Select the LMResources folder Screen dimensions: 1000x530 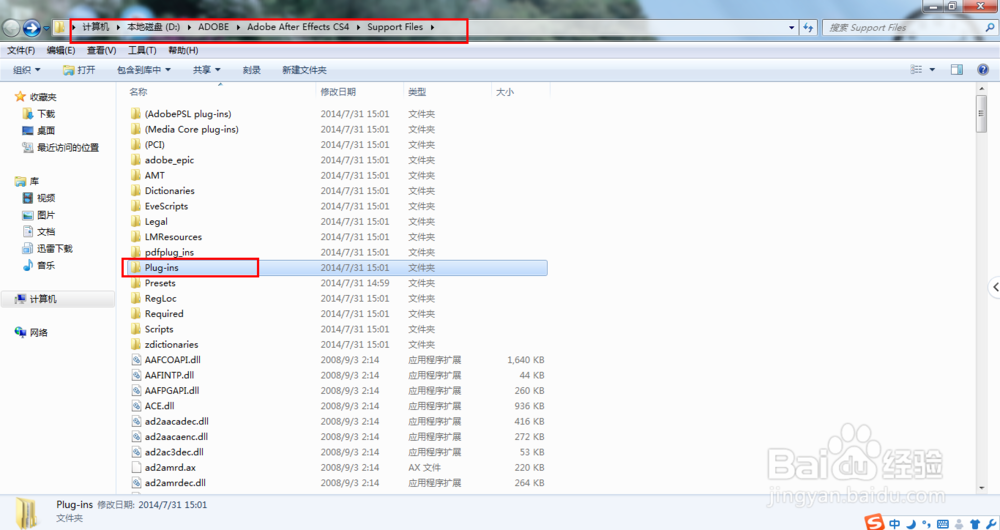173,237
